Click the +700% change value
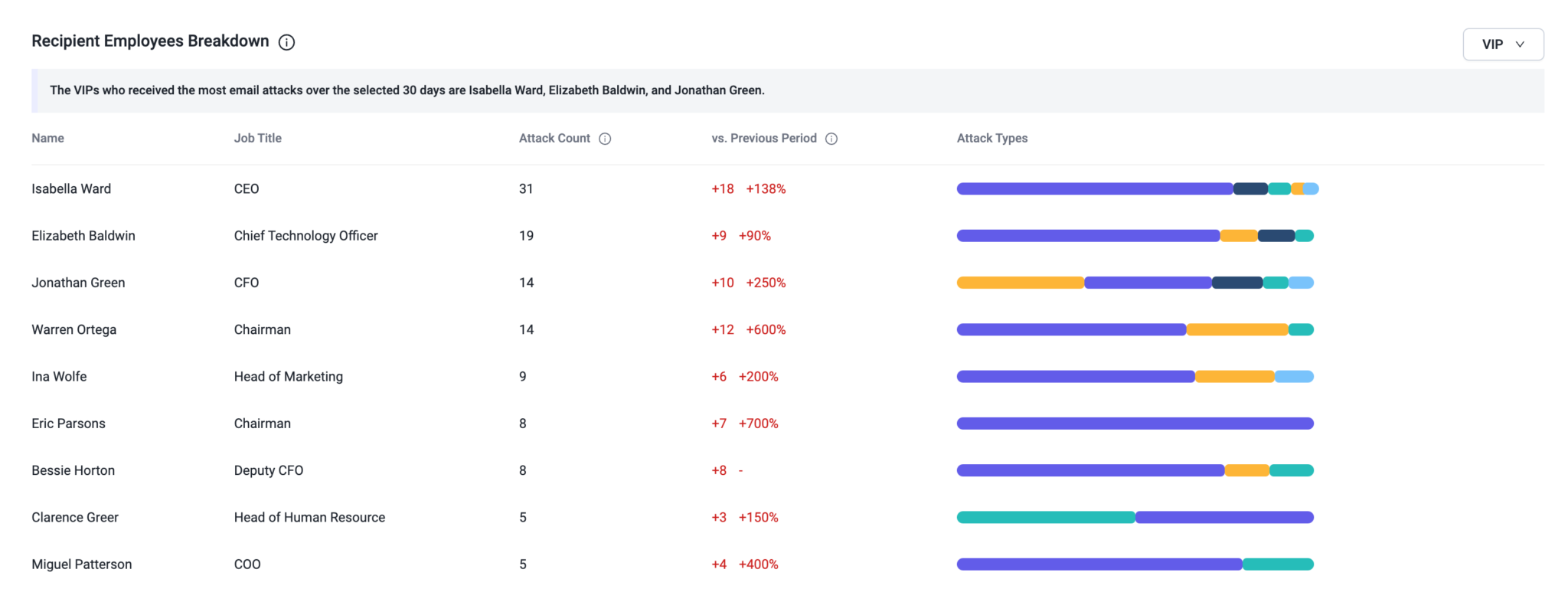The width and height of the screenshot is (1568, 602). point(758,424)
